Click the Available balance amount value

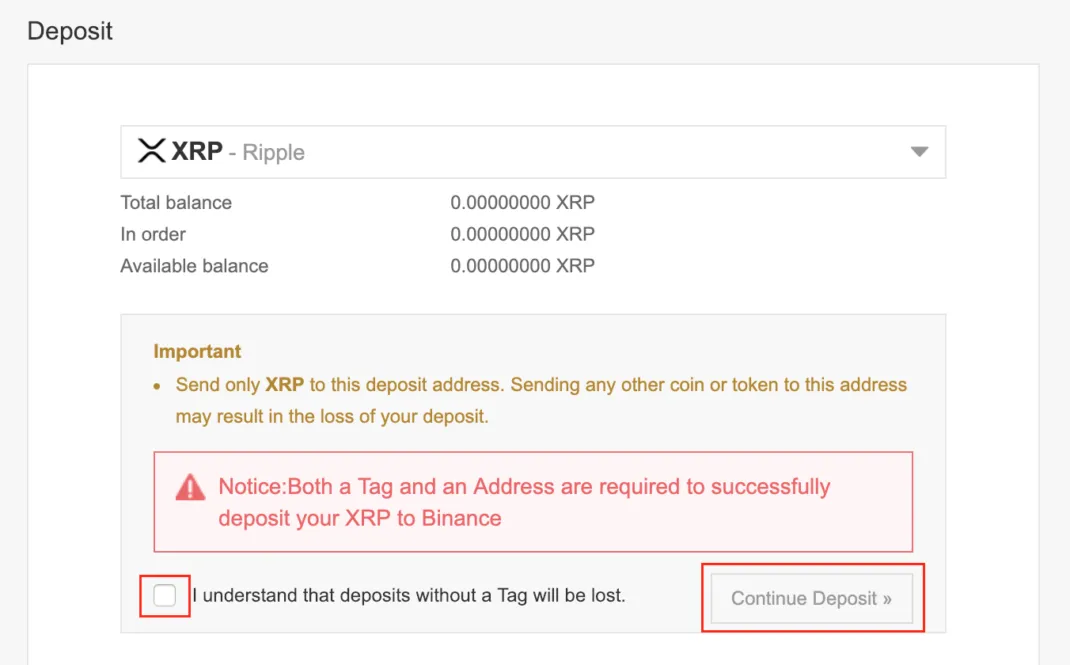click(522, 265)
